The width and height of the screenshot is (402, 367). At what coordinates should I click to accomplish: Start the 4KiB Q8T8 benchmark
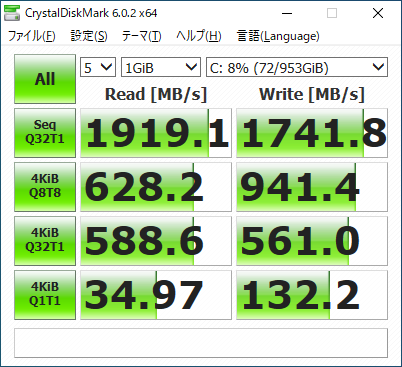point(45,187)
